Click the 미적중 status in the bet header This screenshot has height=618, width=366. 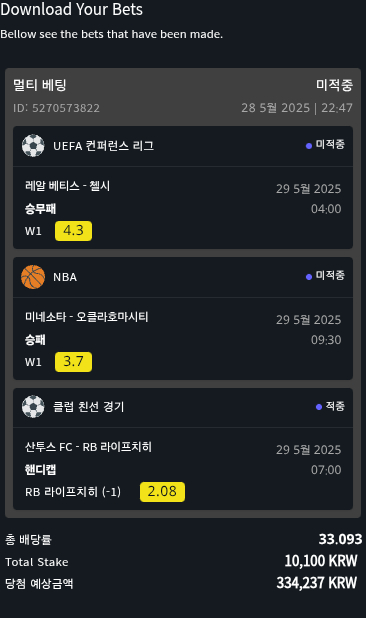(334, 85)
